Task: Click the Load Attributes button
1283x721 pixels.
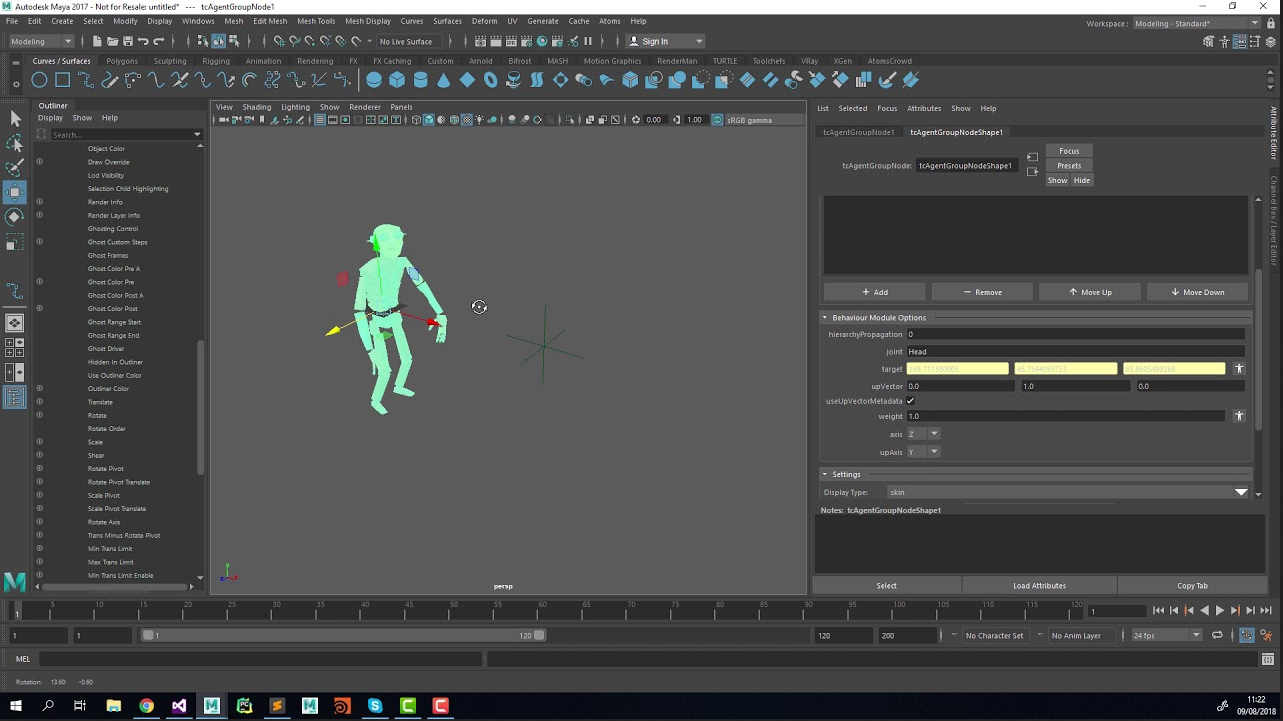Action: pos(1039,586)
